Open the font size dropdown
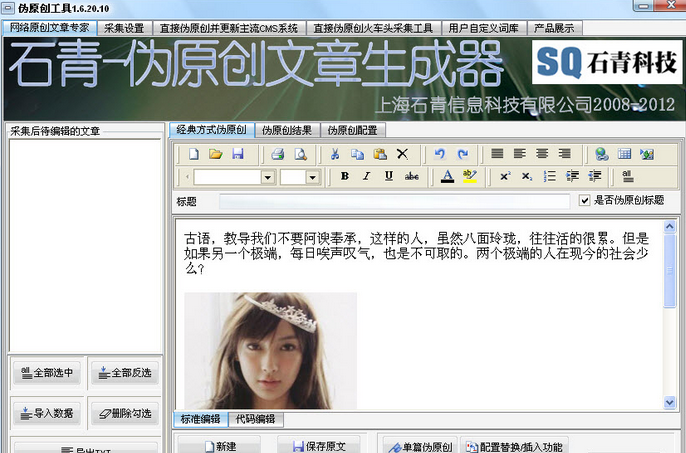Viewport: 686px width, 453px height. point(312,177)
